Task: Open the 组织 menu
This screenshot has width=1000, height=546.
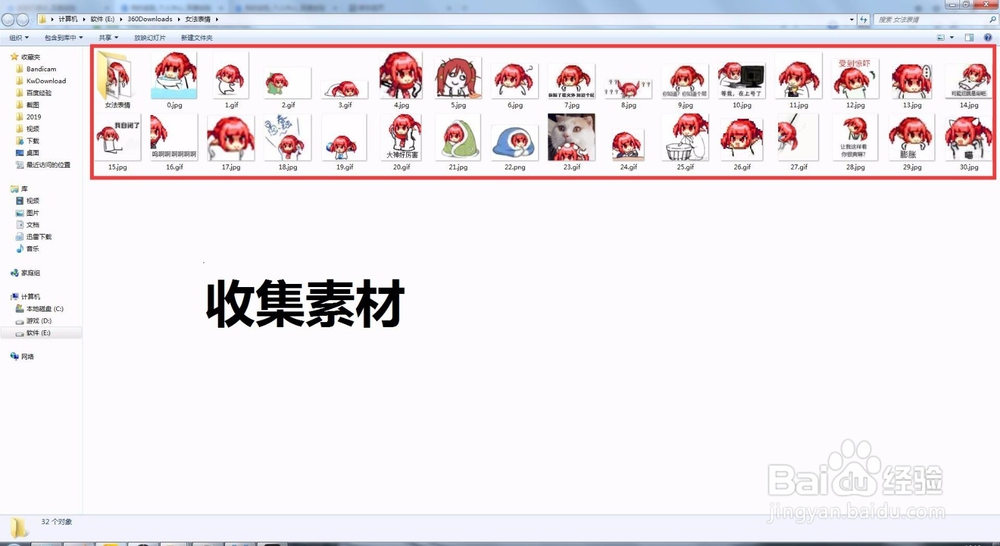Action: coord(19,38)
